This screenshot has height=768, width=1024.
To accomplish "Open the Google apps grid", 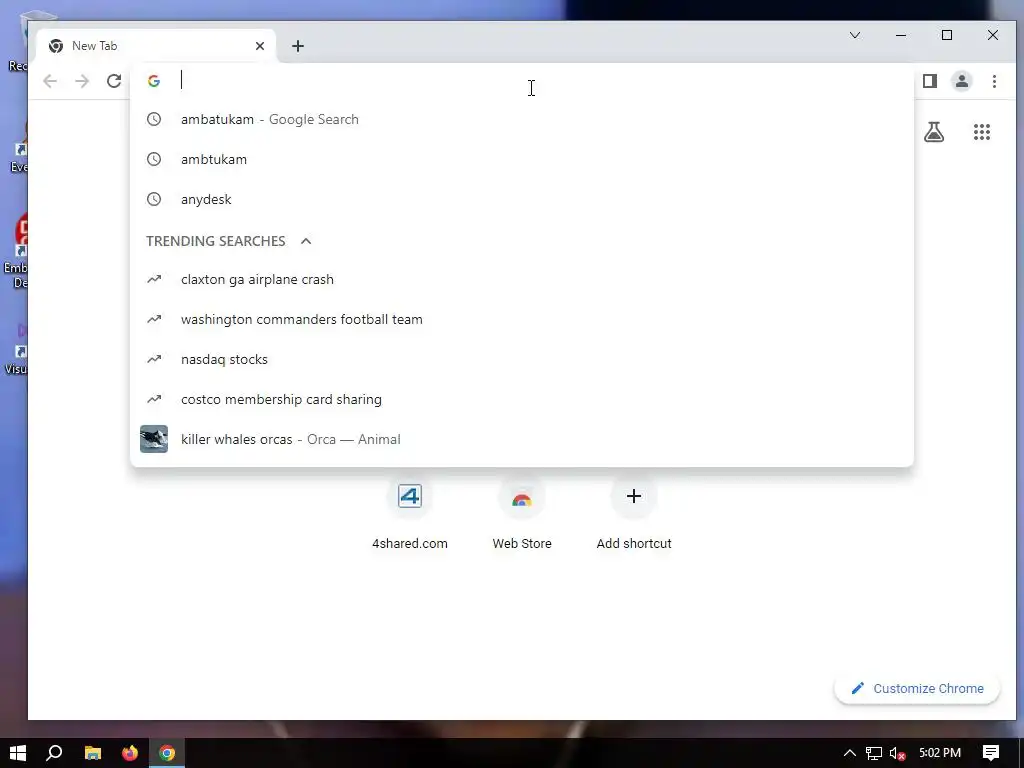I will click(982, 133).
